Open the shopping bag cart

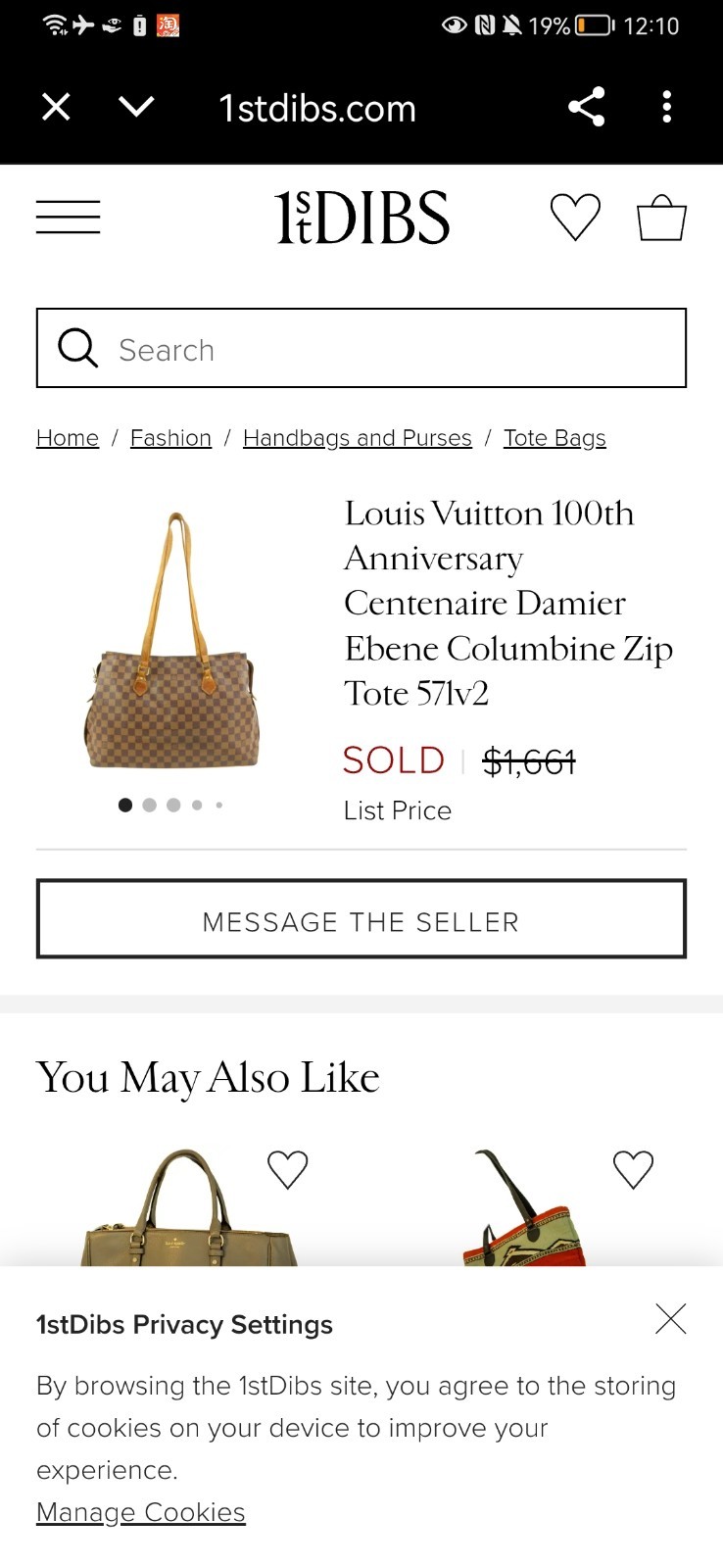pos(661,217)
